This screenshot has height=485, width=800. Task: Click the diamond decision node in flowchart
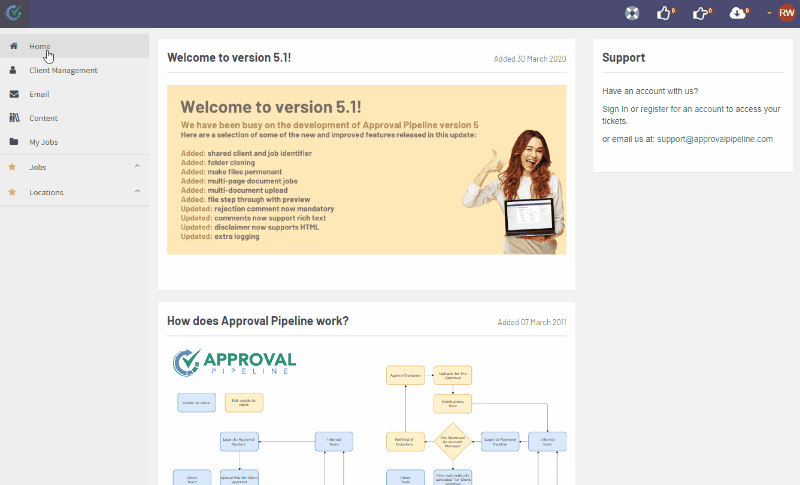(453, 441)
